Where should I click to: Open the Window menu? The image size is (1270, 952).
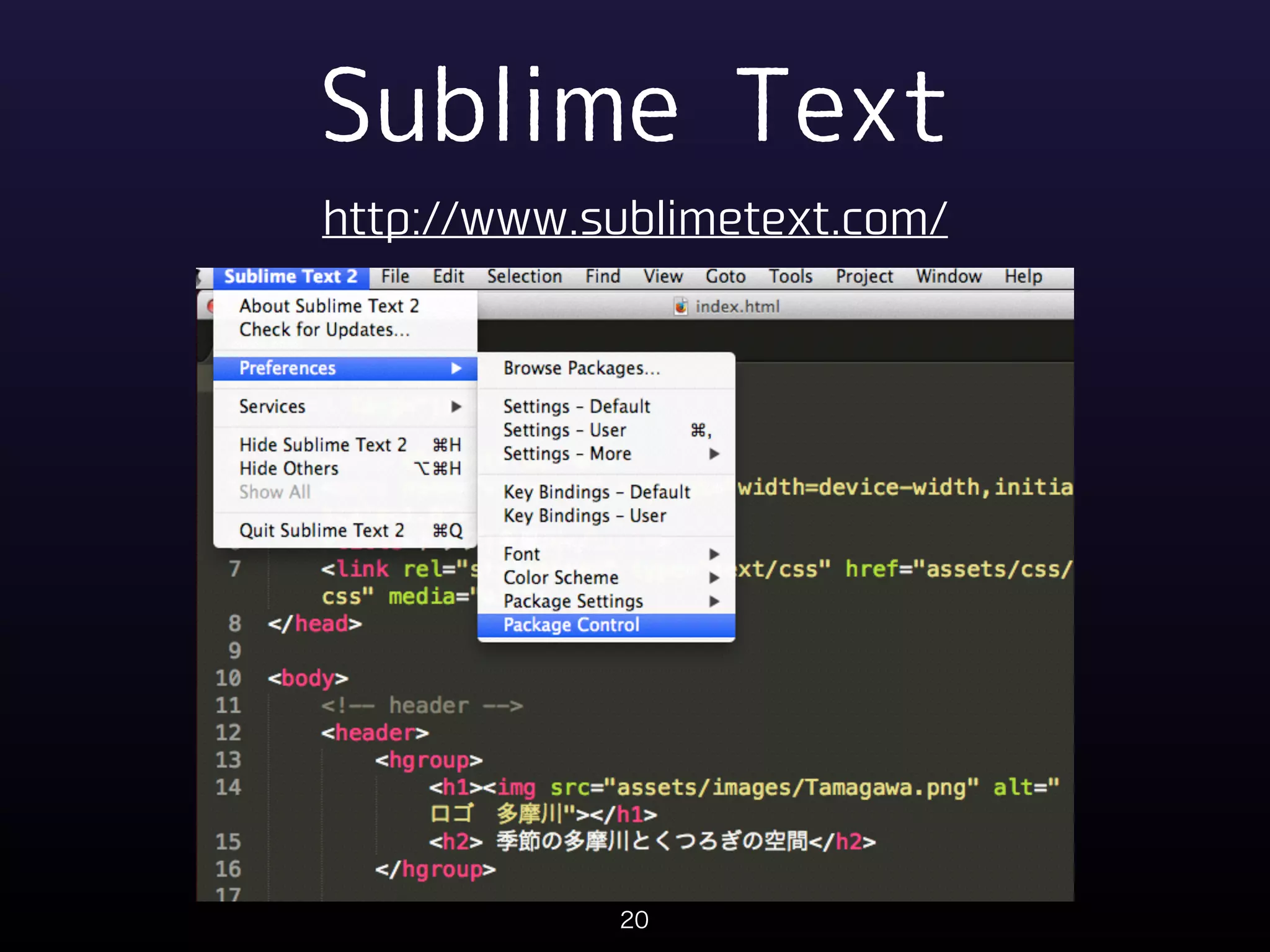(949, 276)
